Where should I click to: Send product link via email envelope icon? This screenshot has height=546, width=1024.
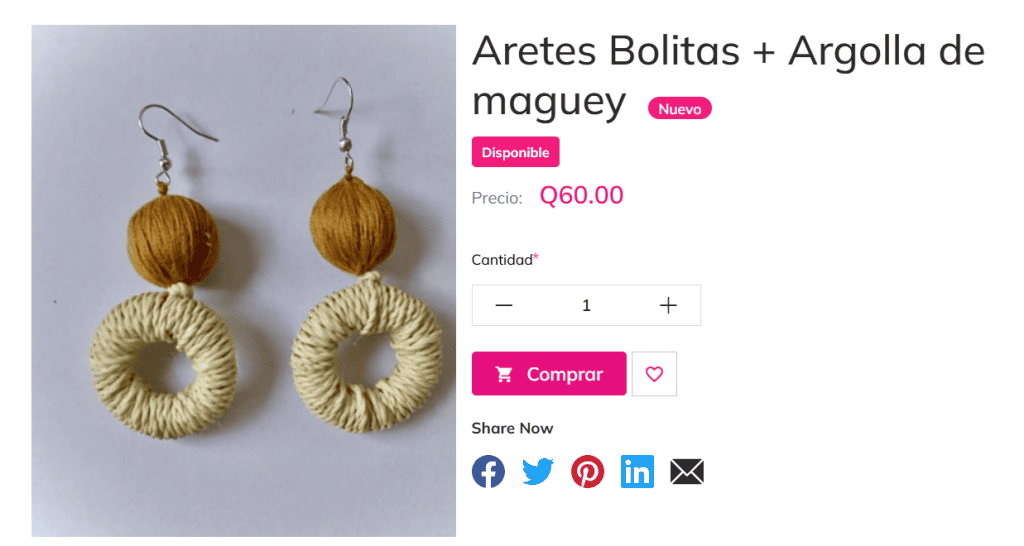(686, 472)
